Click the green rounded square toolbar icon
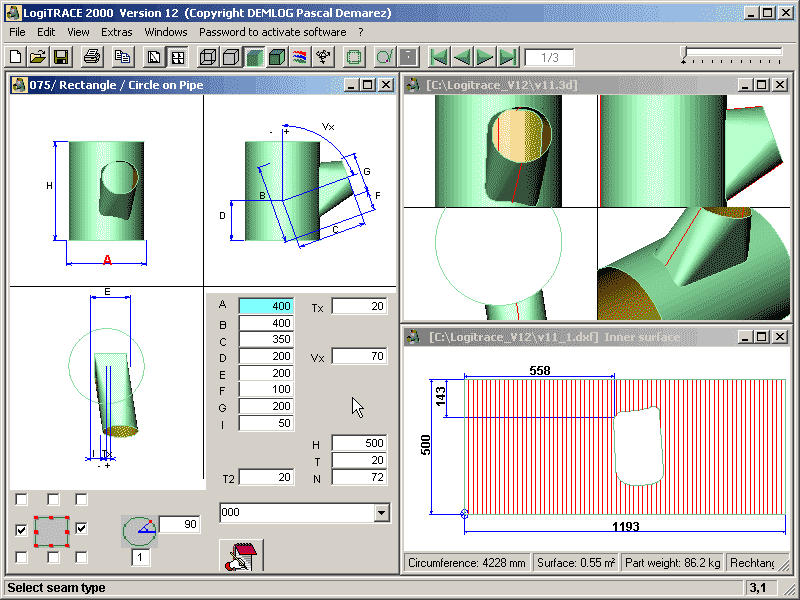 354,57
